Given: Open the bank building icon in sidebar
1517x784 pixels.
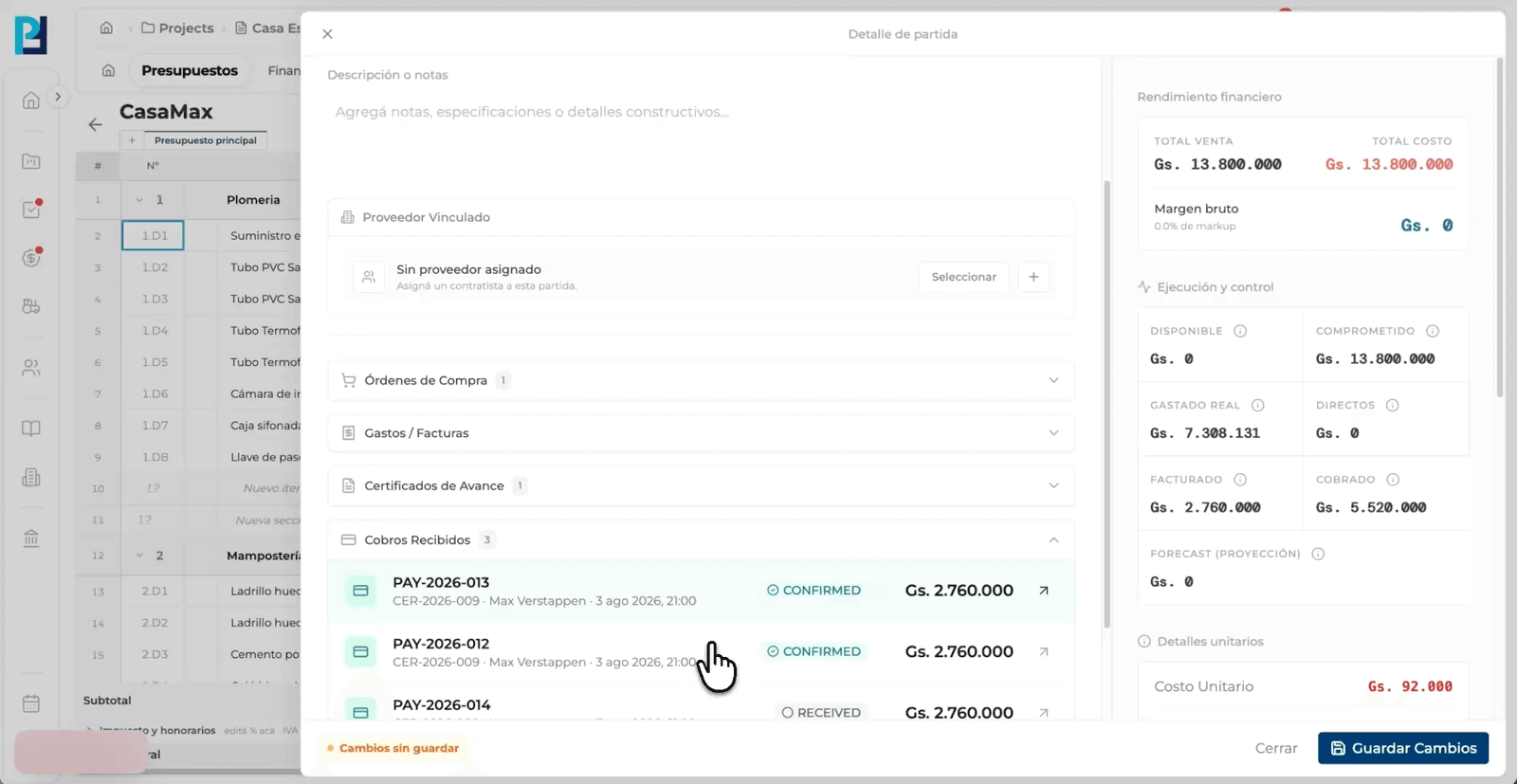Looking at the screenshot, I should 31,538.
